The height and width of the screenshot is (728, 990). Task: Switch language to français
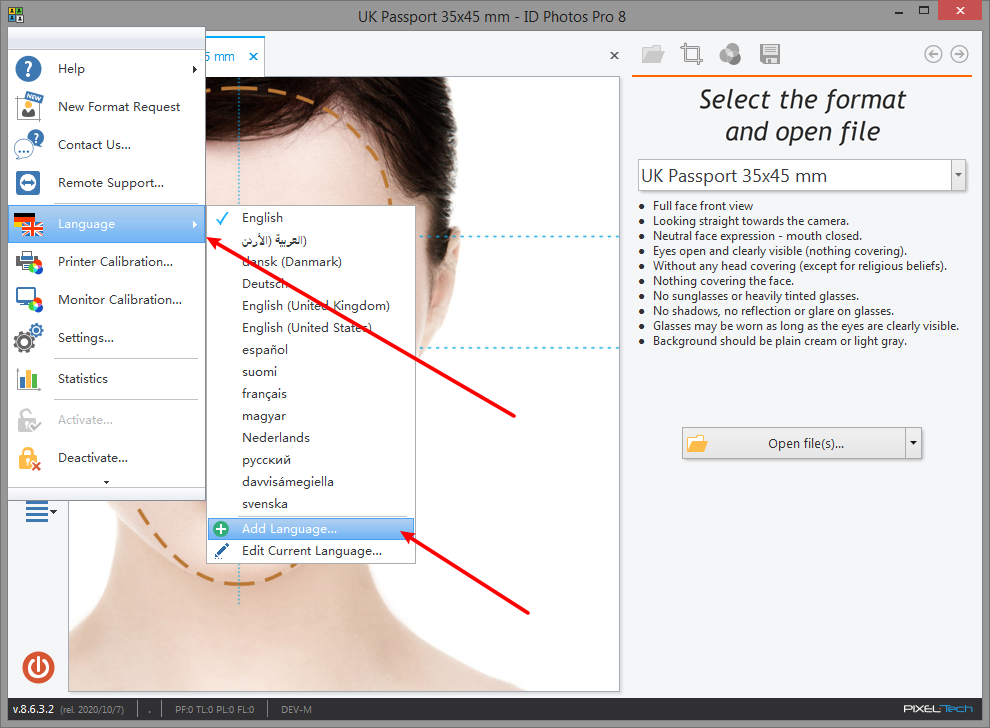click(311, 394)
